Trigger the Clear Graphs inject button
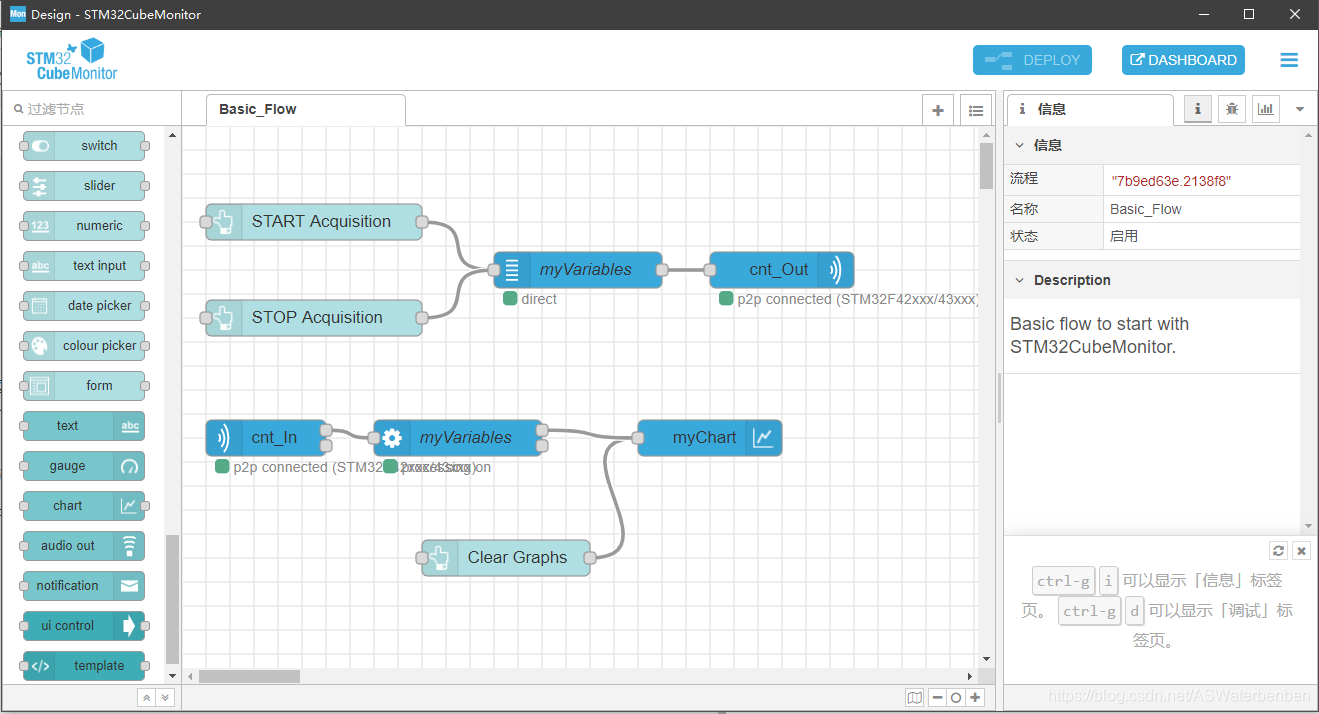This screenshot has height=714, width=1319. [x=422, y=558]
